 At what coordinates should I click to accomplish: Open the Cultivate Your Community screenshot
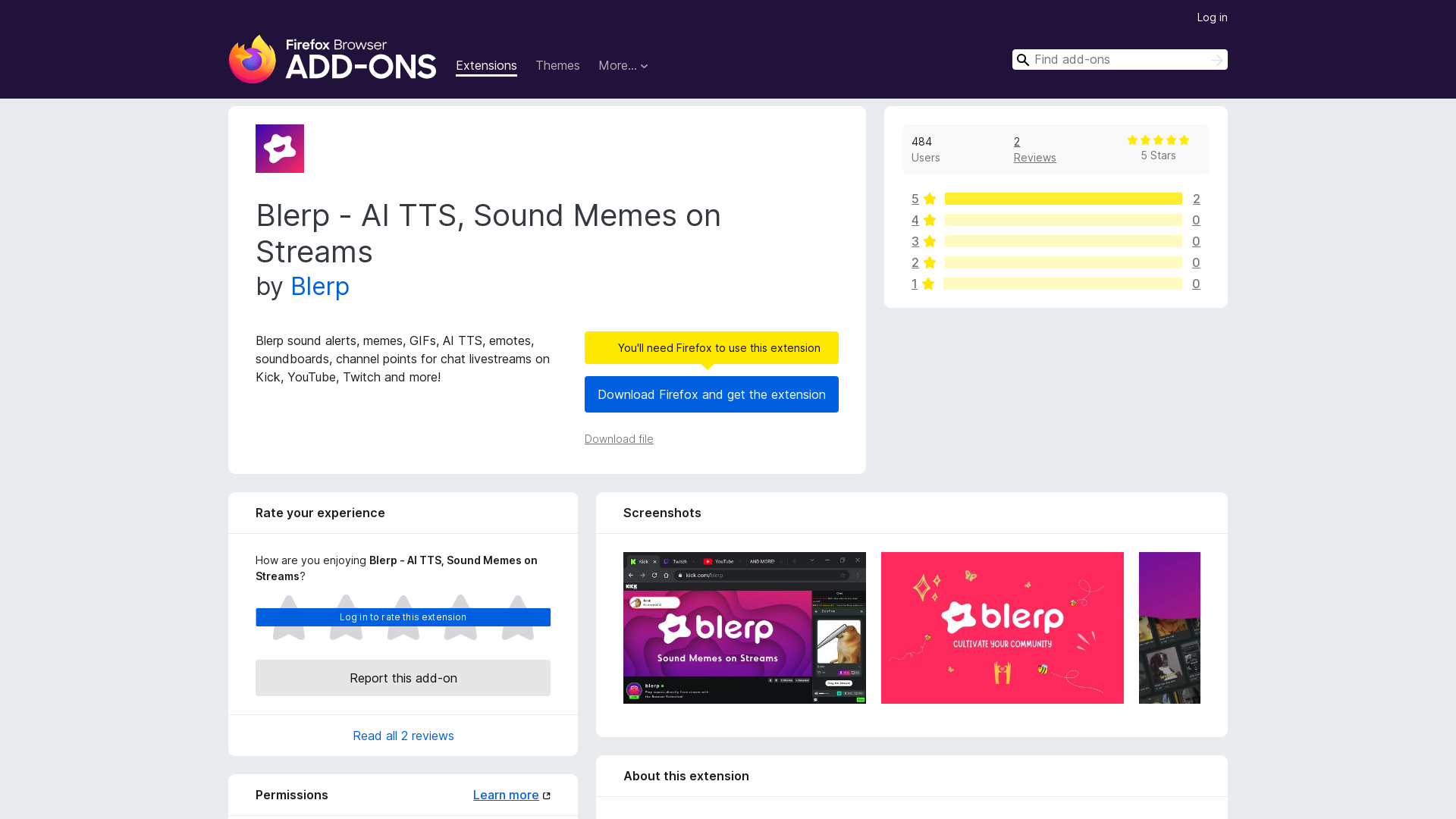coord(1003,628)
